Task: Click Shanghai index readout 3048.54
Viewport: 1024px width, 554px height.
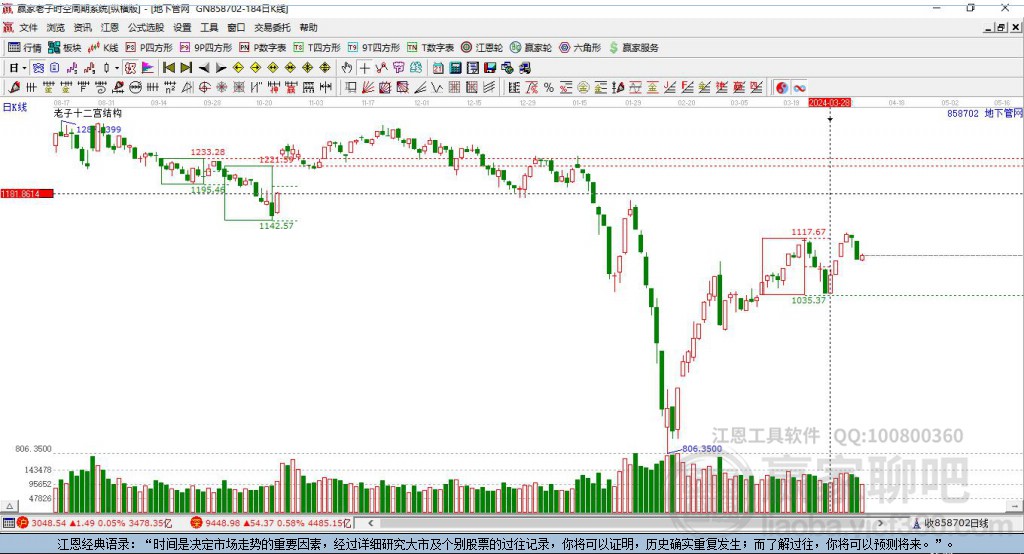Action: click(49, 523)
